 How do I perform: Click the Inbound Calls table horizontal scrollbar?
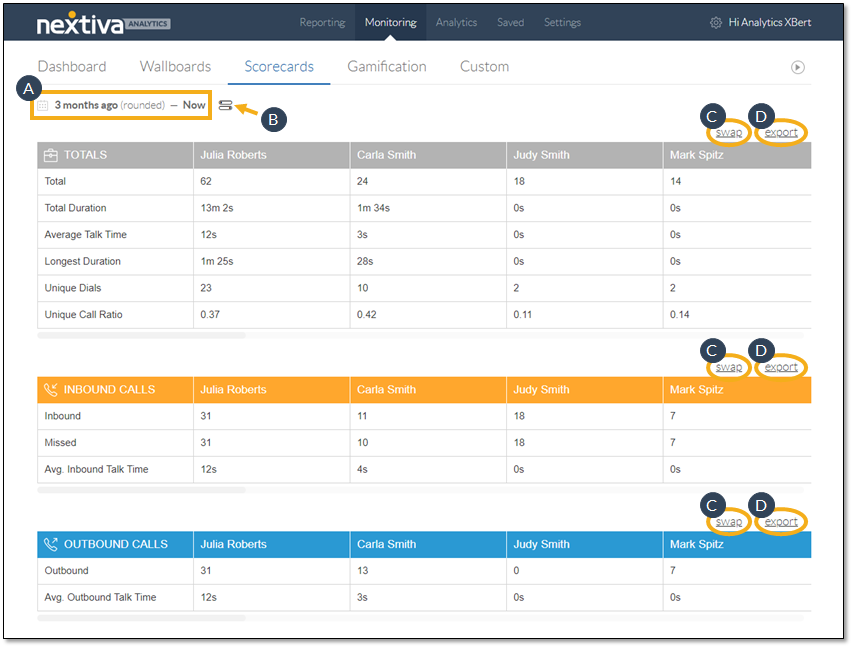click(141, 490)
